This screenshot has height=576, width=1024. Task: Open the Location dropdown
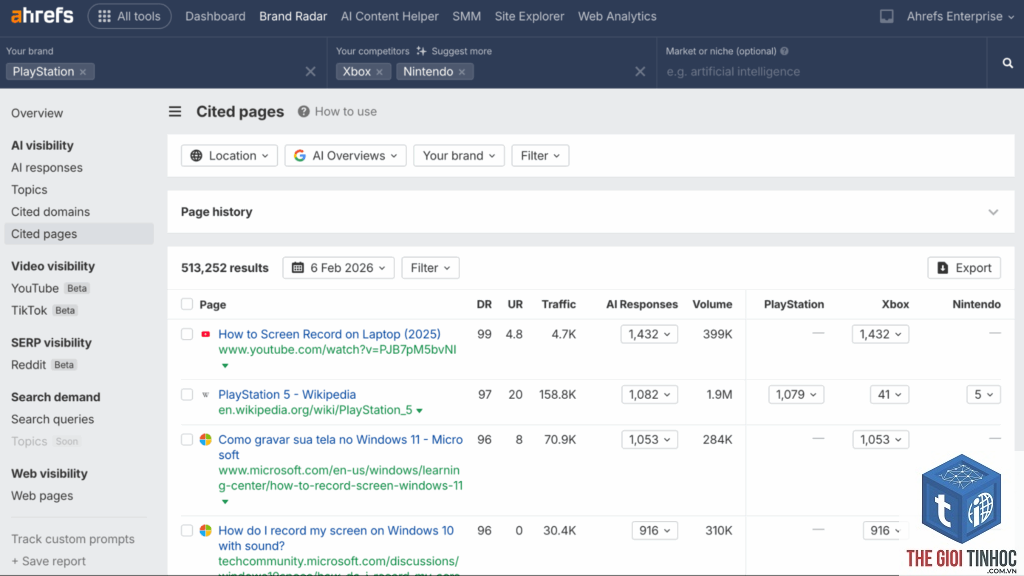[x=229, y=155]
